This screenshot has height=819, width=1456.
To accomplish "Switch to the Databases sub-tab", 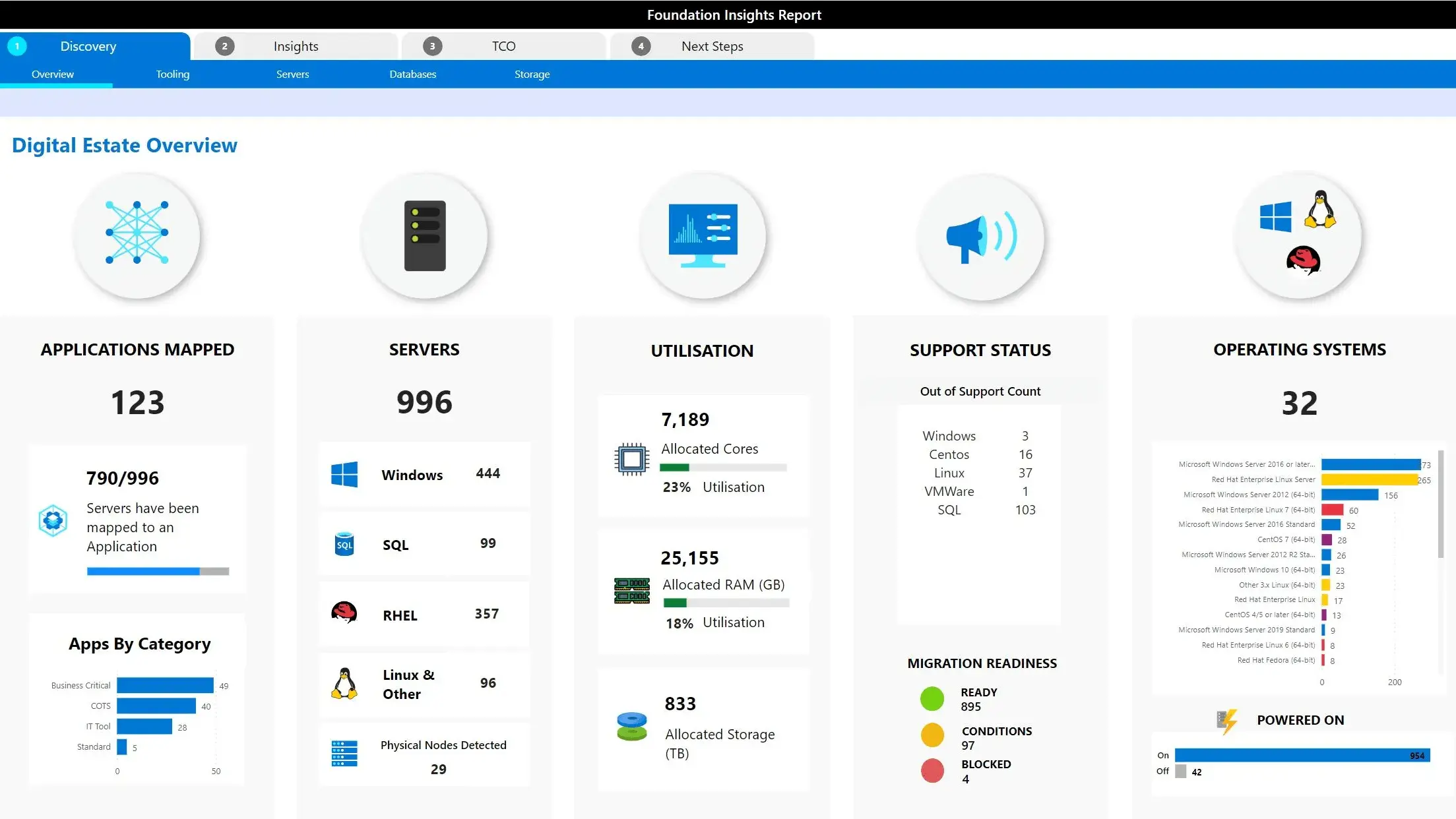I will (x=412, y=74).
